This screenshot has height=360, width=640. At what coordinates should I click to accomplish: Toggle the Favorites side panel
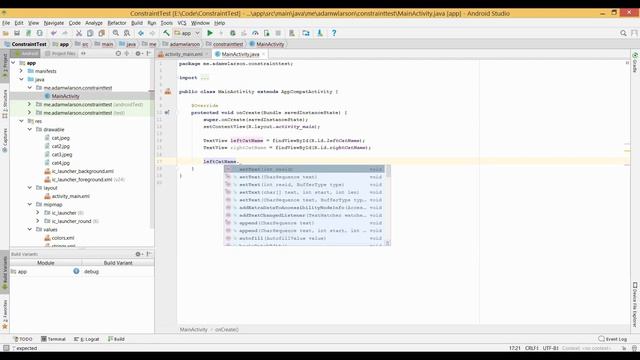point(5,314)
